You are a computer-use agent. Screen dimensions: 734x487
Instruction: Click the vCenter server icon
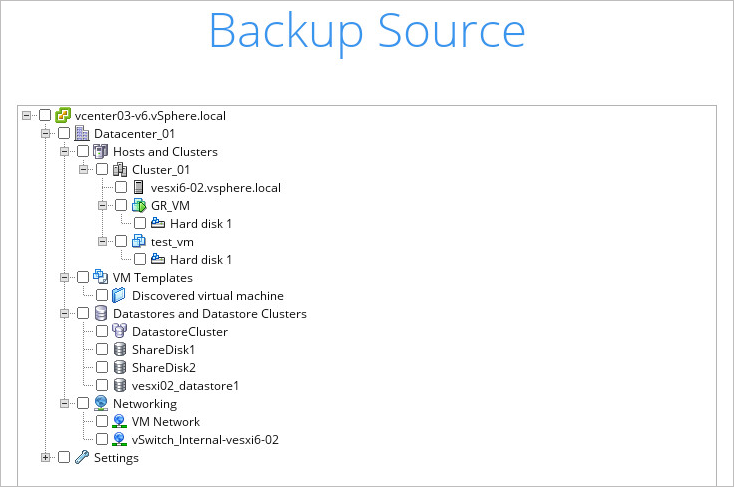click(x=63, y=116)
